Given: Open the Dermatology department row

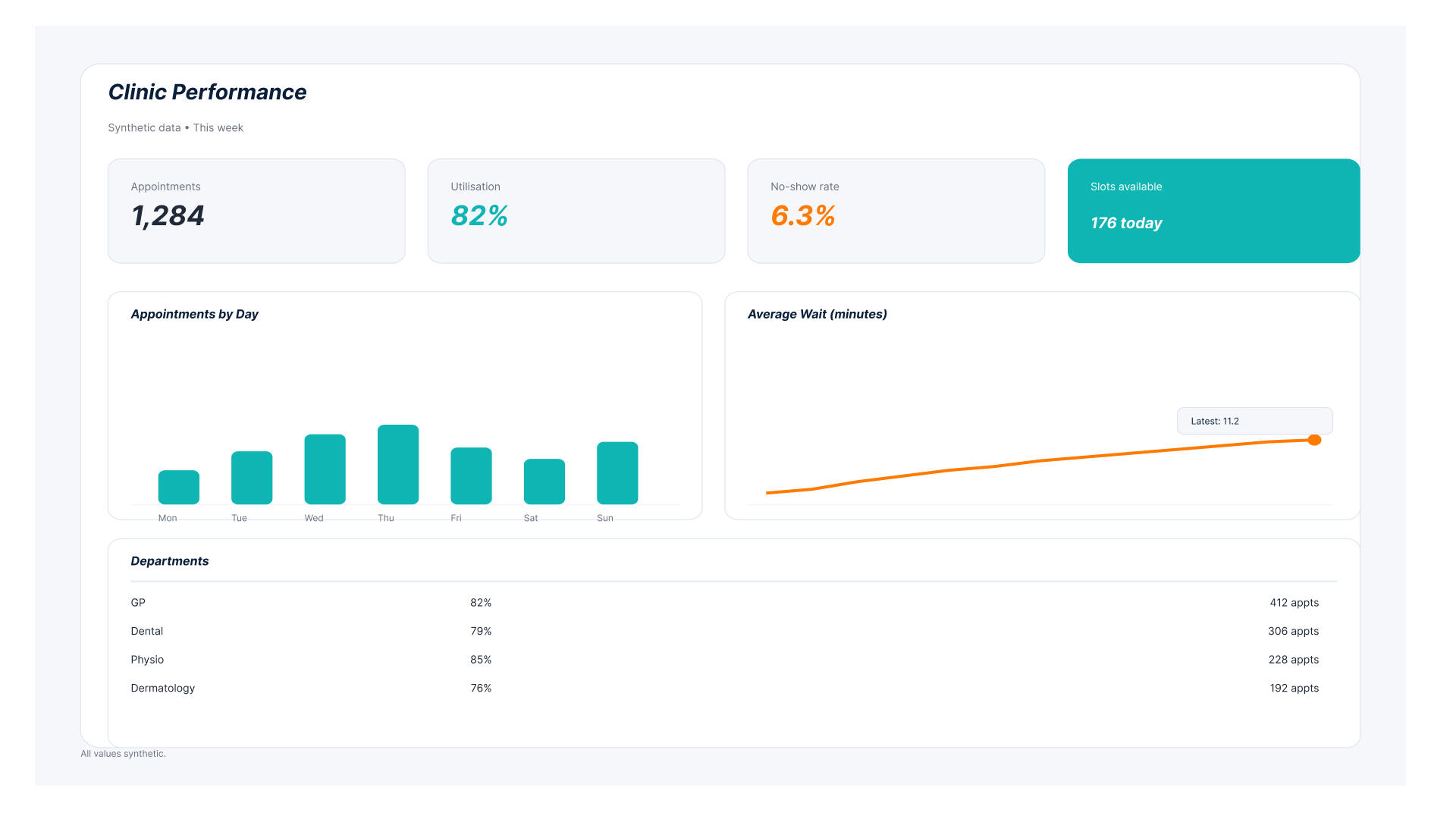Looking at the screenshot, I should tap(163, 688).
